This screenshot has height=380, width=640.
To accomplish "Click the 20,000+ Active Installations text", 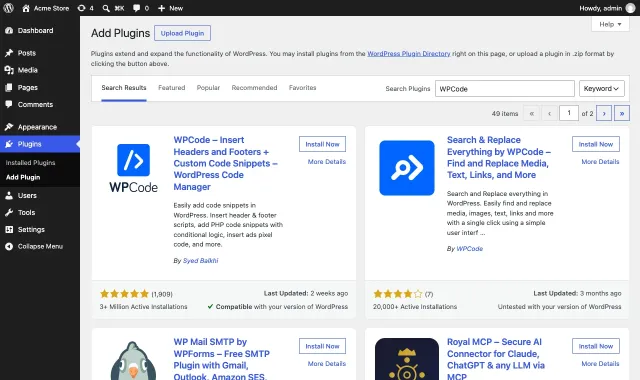I will (415, 307).
